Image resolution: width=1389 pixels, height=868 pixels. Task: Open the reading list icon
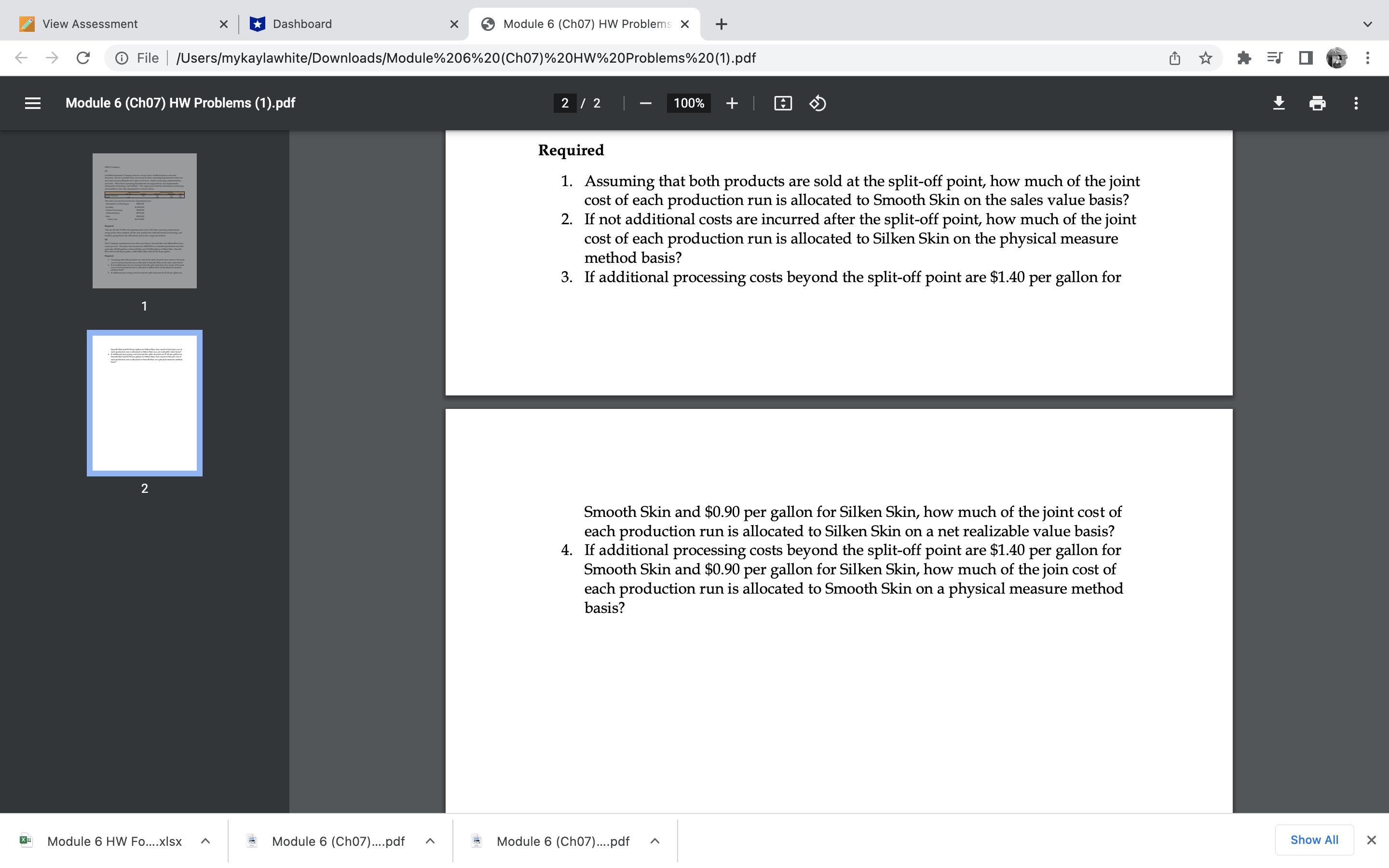(x=1275, y=57)
